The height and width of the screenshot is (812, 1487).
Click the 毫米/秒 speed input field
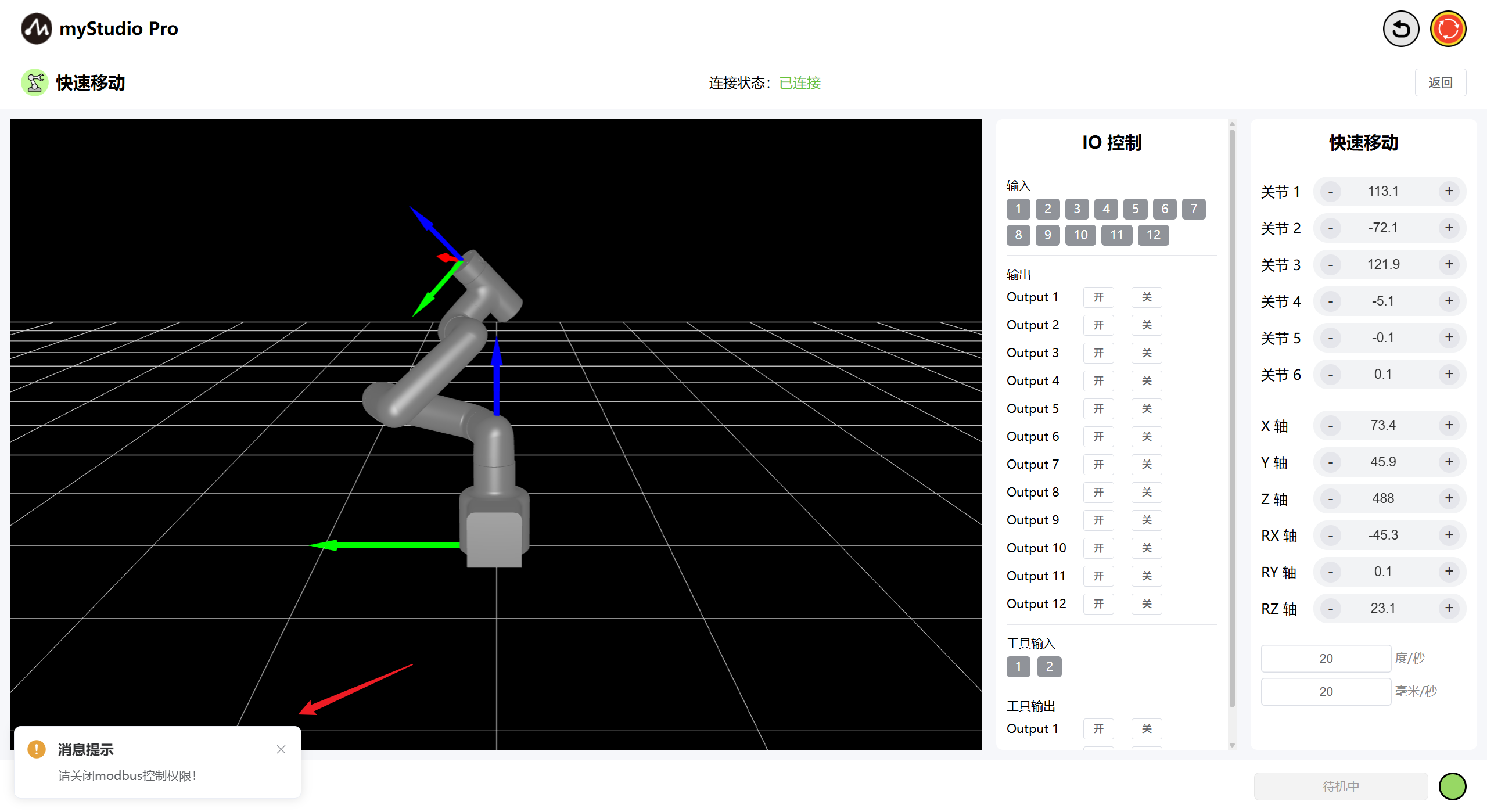[1326, 691]
